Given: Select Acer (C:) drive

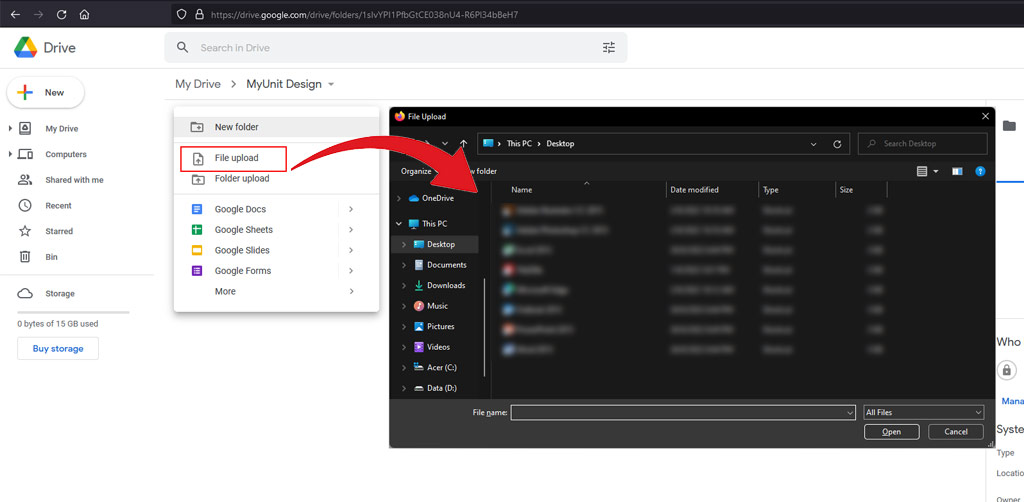Looking at the screenshot, I should pyautogui.click(x=442, y=368).
